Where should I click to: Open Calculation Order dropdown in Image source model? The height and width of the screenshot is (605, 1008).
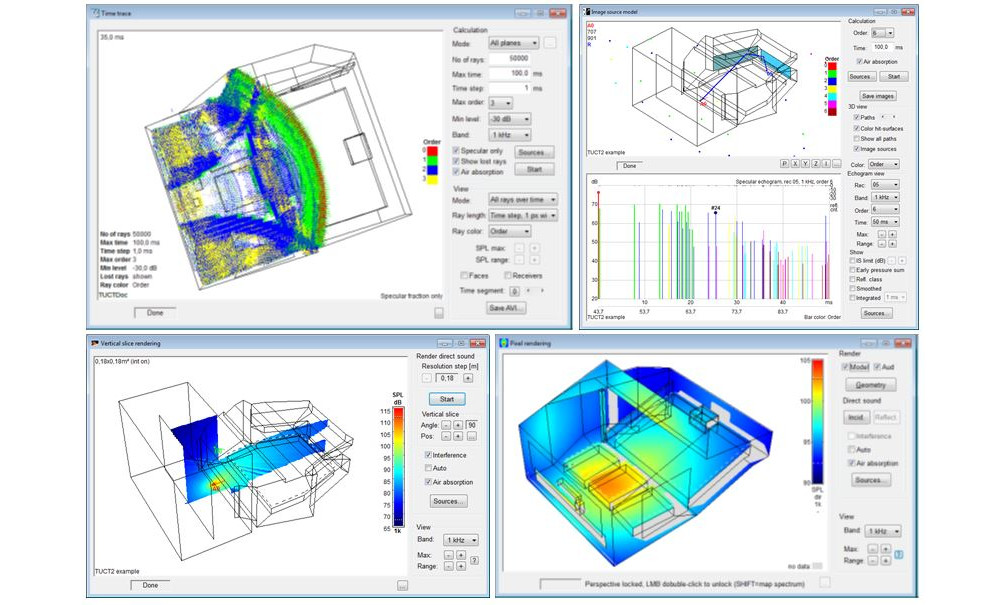coord(883,33)
